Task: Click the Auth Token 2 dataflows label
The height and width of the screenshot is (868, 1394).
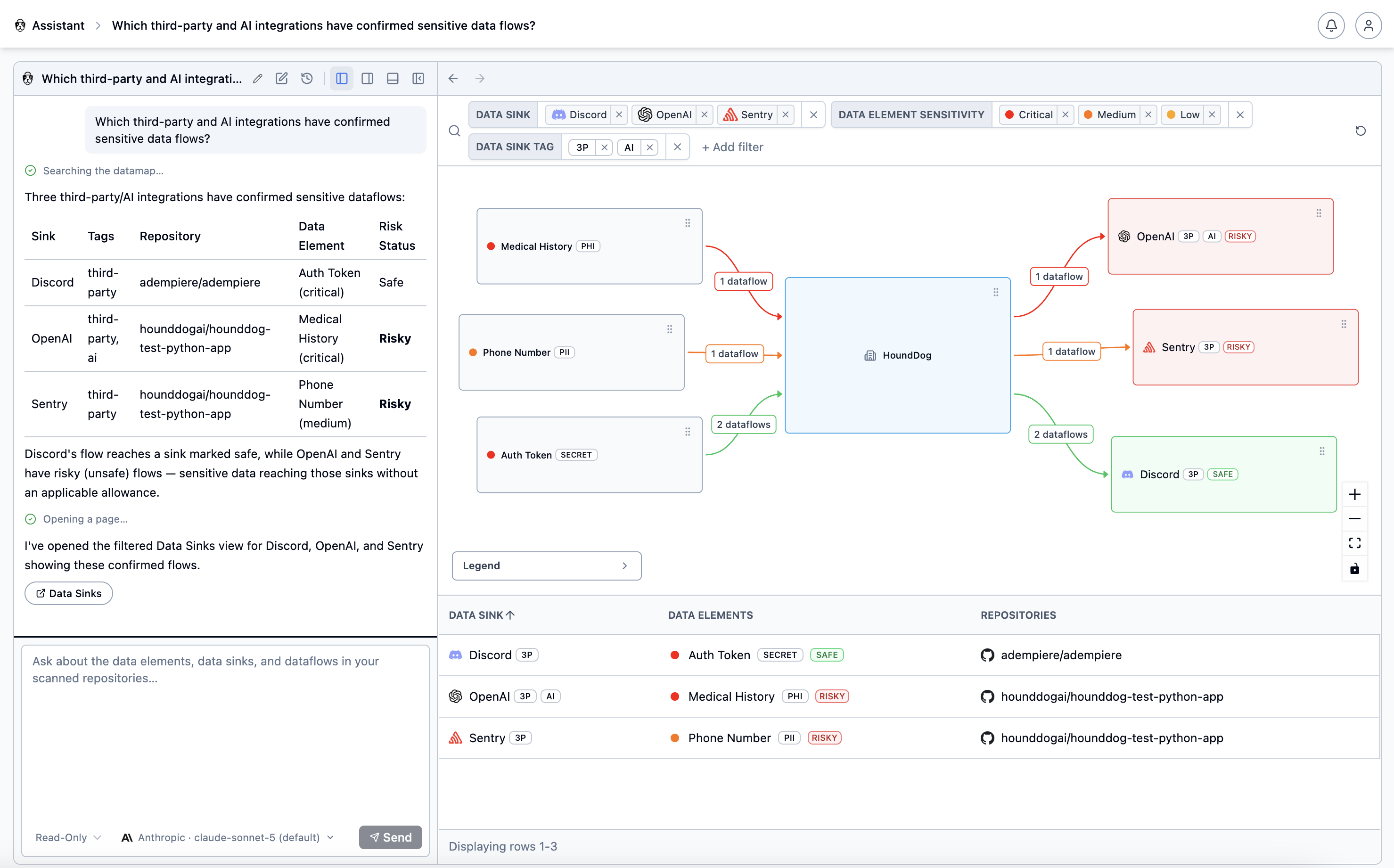Action: click(x=744, y=424)
